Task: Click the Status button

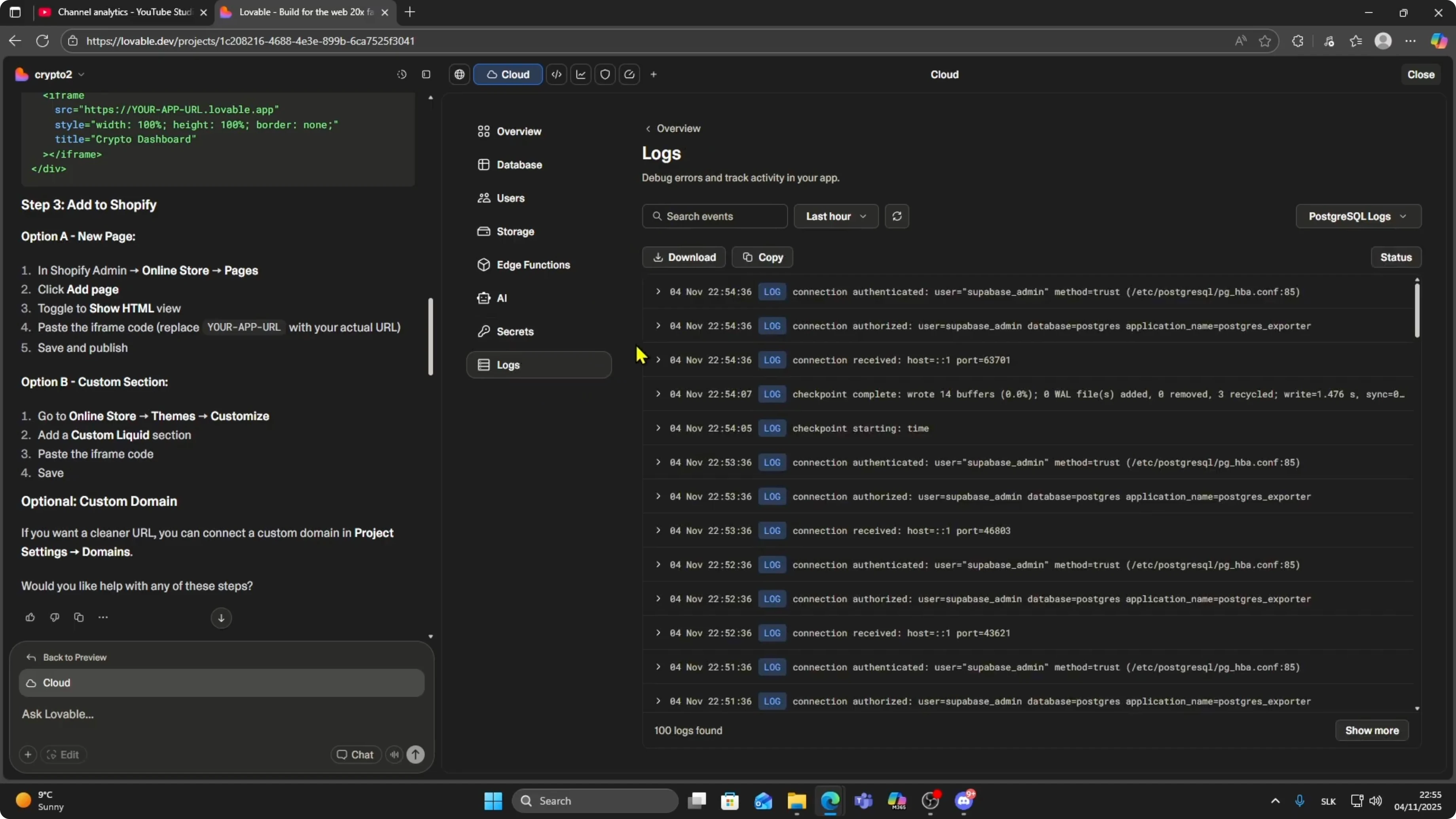Action: tap(1396, 257)
